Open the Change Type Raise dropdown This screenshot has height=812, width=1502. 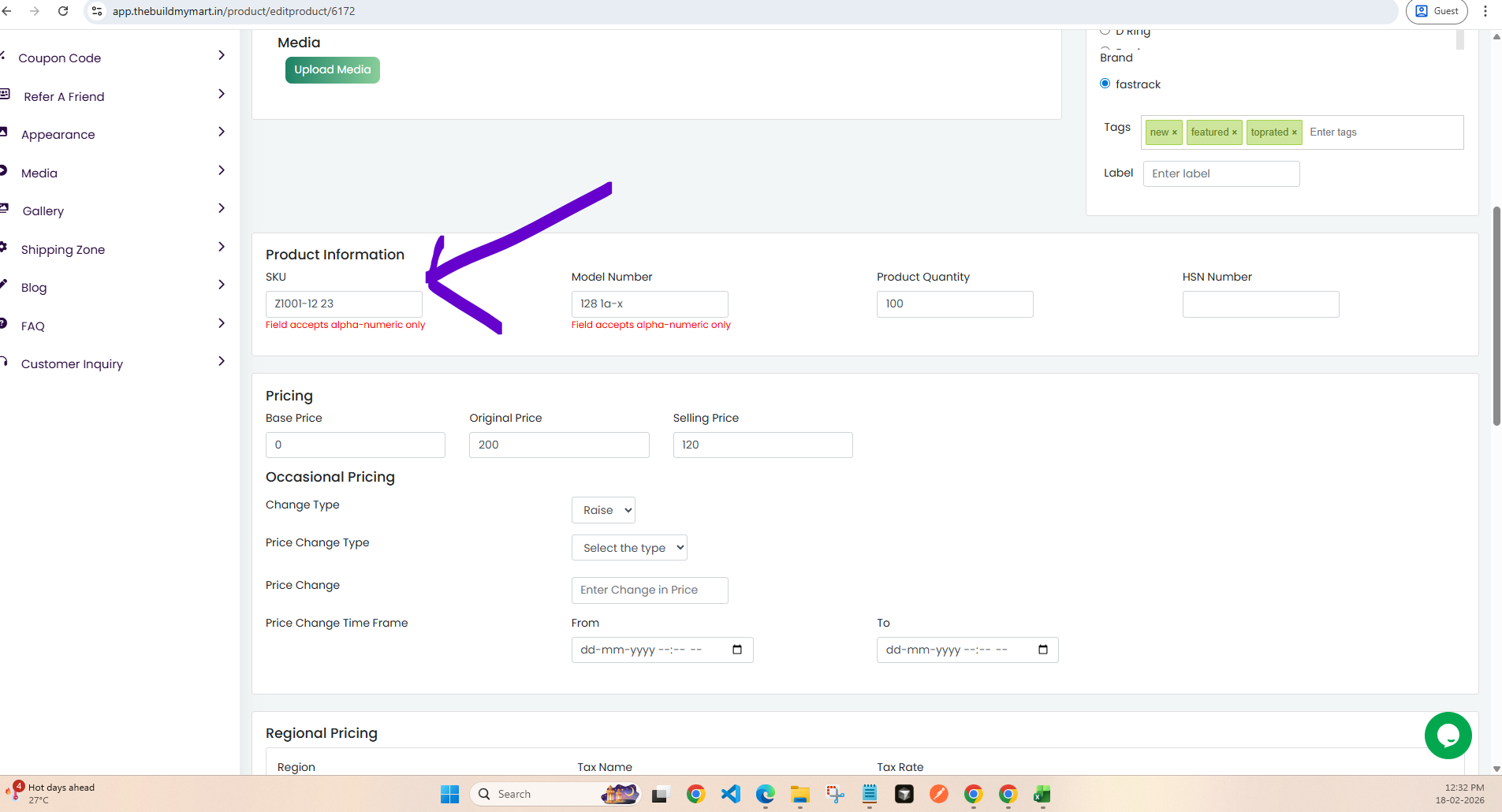pos(603,510)
